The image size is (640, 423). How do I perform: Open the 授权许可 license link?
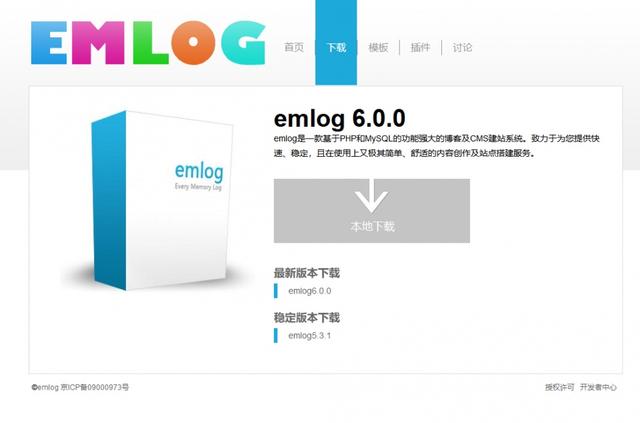coord(559,387)
